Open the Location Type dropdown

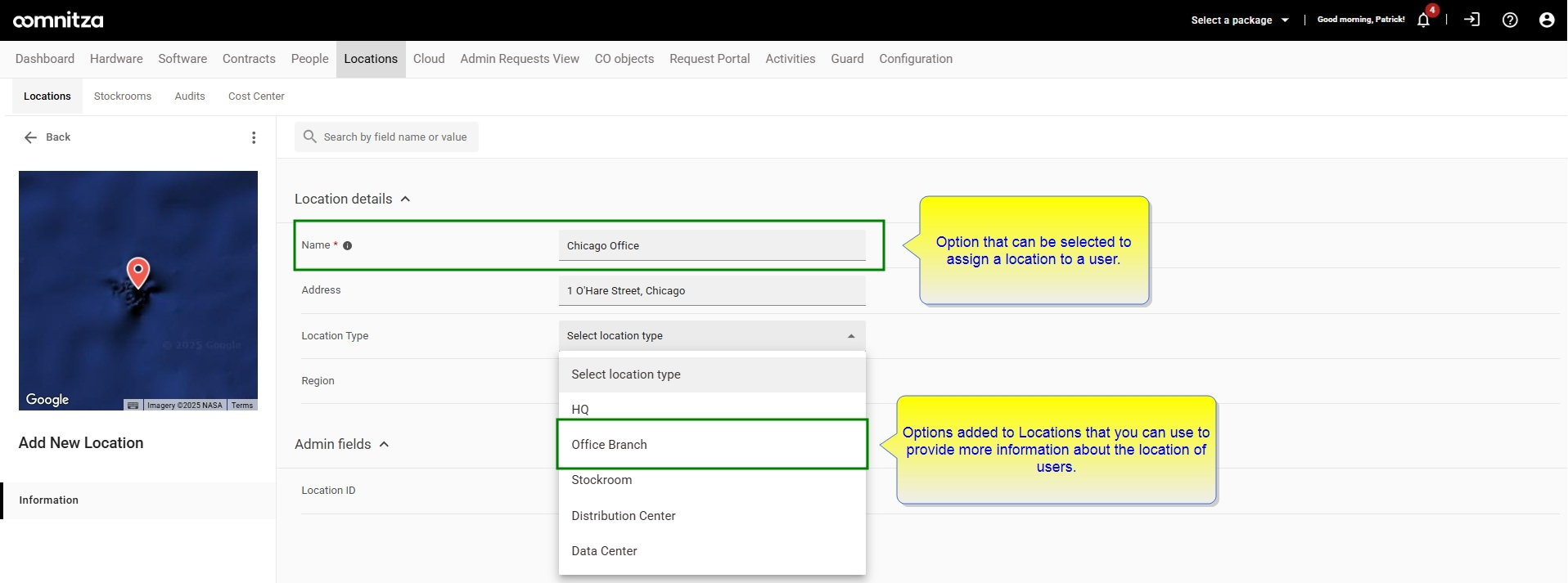pyautogui.click(x=712, y=336)
